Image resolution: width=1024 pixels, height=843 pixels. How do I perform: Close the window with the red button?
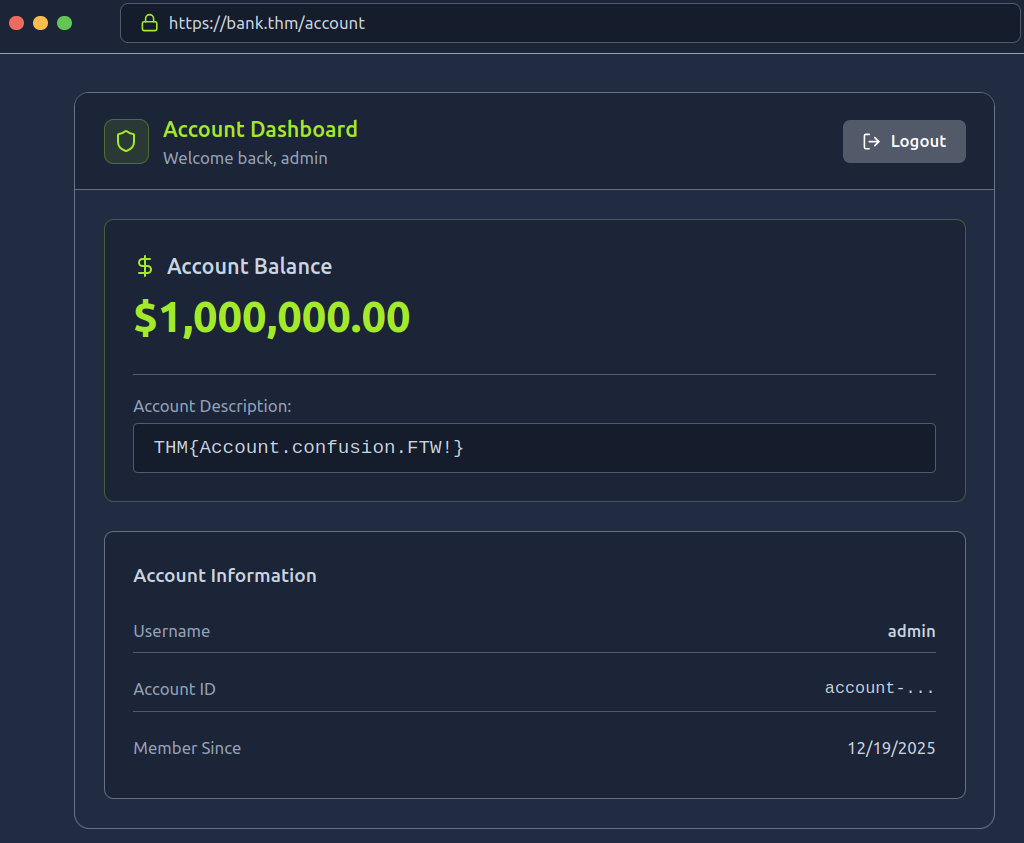pyautogui.click(x=17, y=23)
